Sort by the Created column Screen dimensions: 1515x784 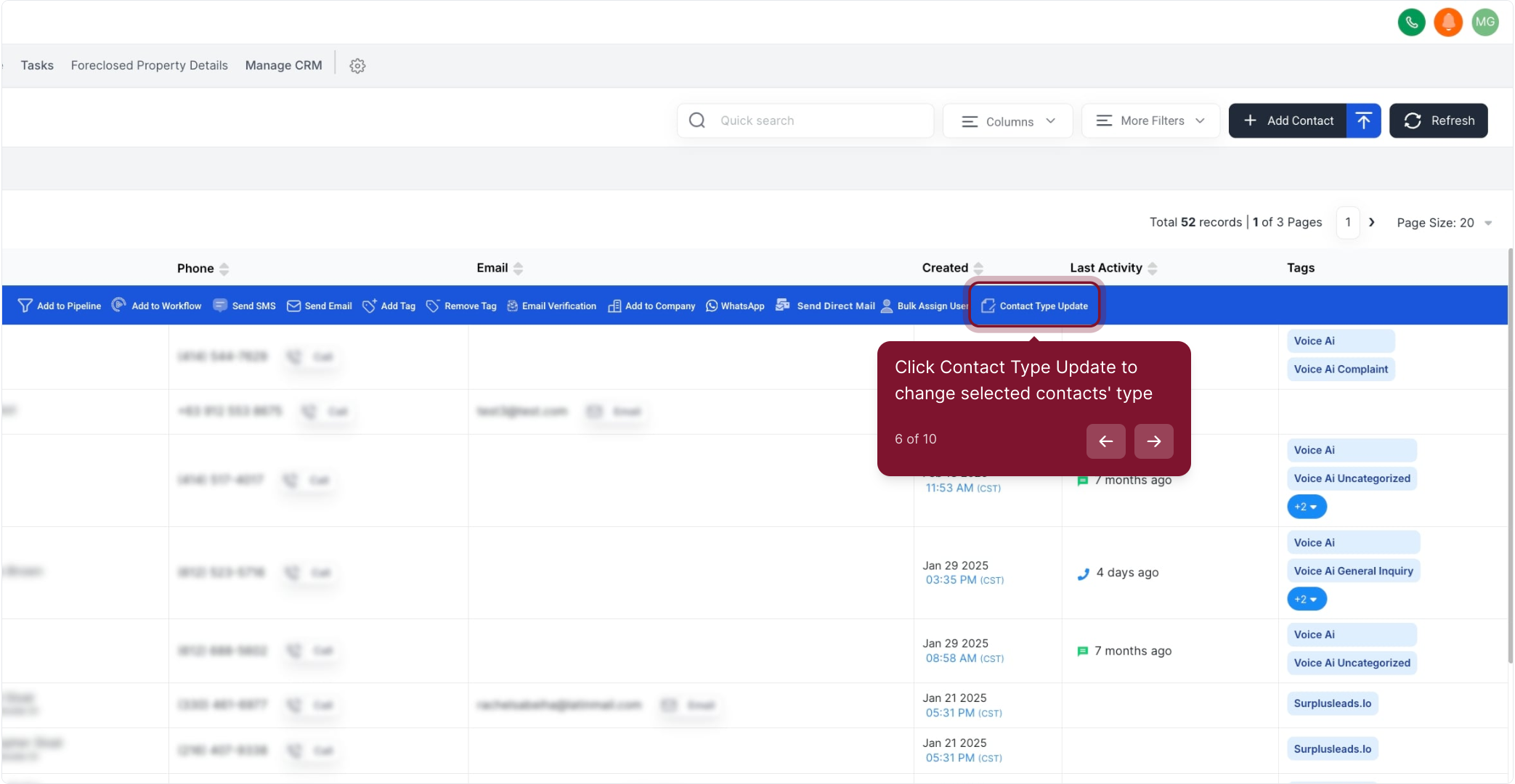pyautogui.click(x=978, y=268)
